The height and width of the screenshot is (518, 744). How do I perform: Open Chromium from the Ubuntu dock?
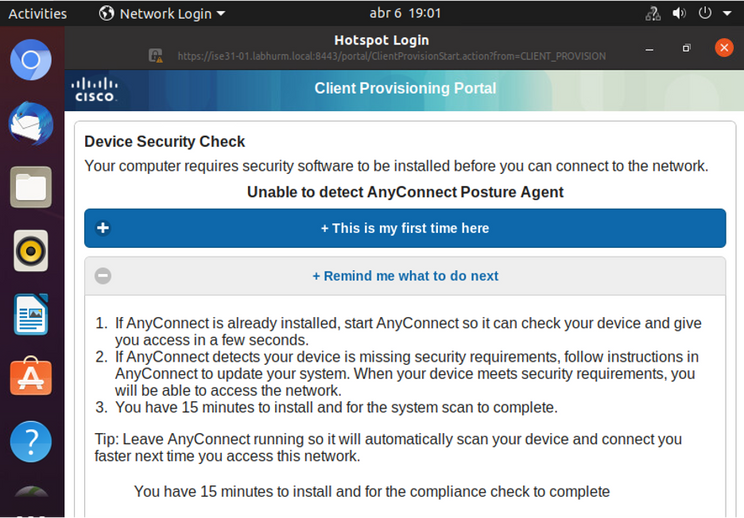click(x=31, y=60)
